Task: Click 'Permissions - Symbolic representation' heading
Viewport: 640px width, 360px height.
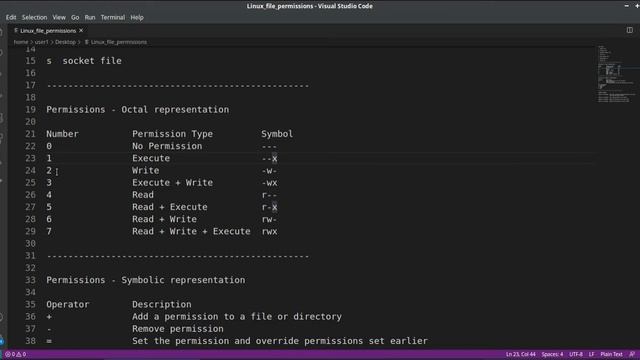Action: tap(146, 280)
